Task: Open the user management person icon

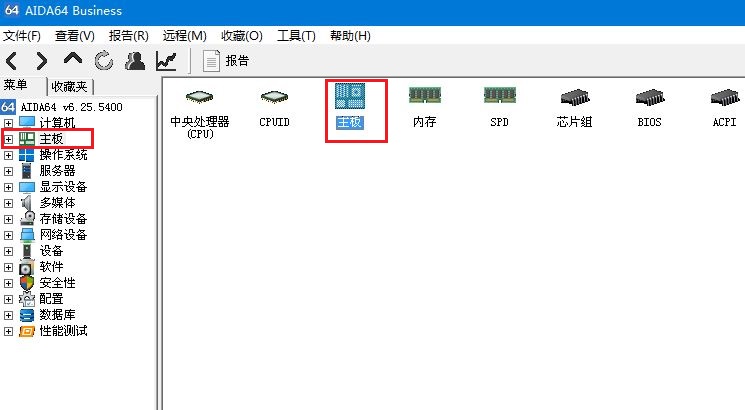Action: [x=135, y=61]
